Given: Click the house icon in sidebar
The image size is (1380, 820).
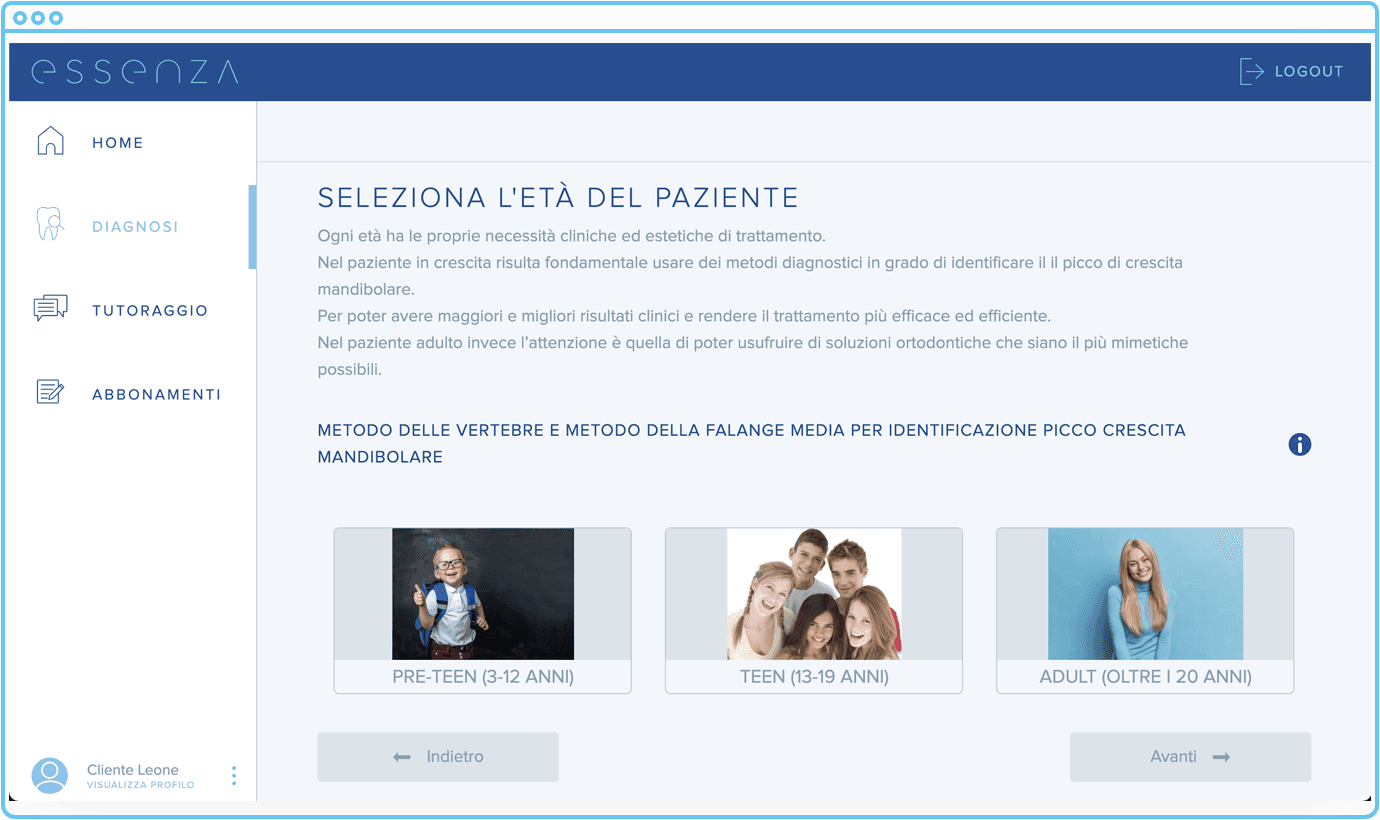Looking at the screenshot, I should [x=50, y=141].
